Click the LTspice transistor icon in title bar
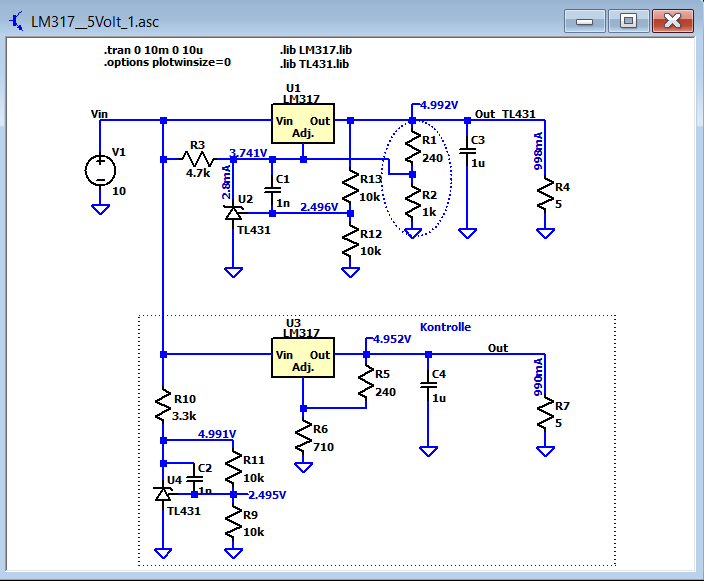The height and width of the screenshot is (581, 704). click(x=16, y=21)
